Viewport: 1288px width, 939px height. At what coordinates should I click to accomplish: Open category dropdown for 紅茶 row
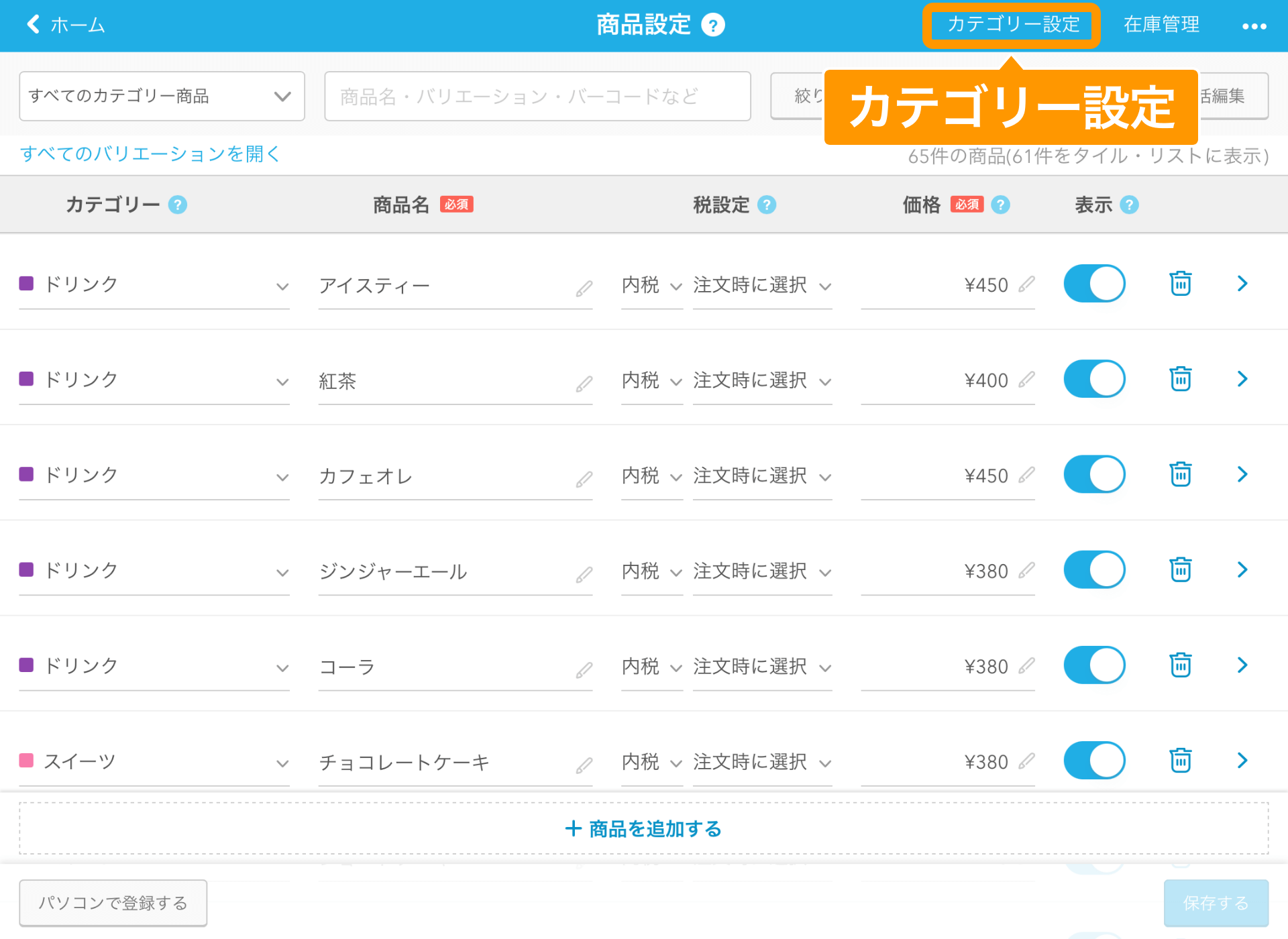click(x=154, y=380)
